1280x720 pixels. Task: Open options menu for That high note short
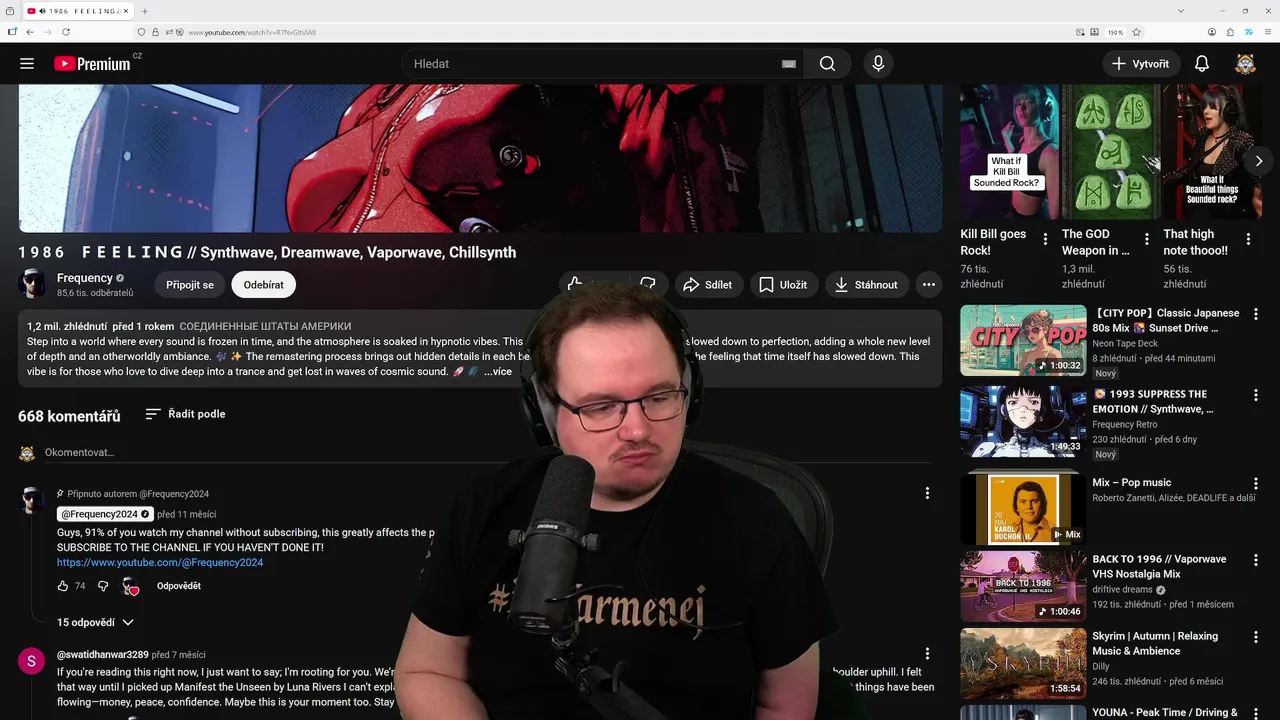pyautogui.click(x=1248, y=239)
